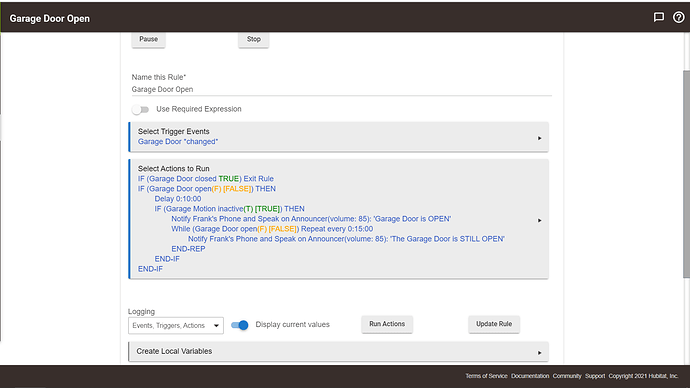This screenshot has height=388, width=690.
Task: Toggle Display current values switch
Action: point(240,325)
